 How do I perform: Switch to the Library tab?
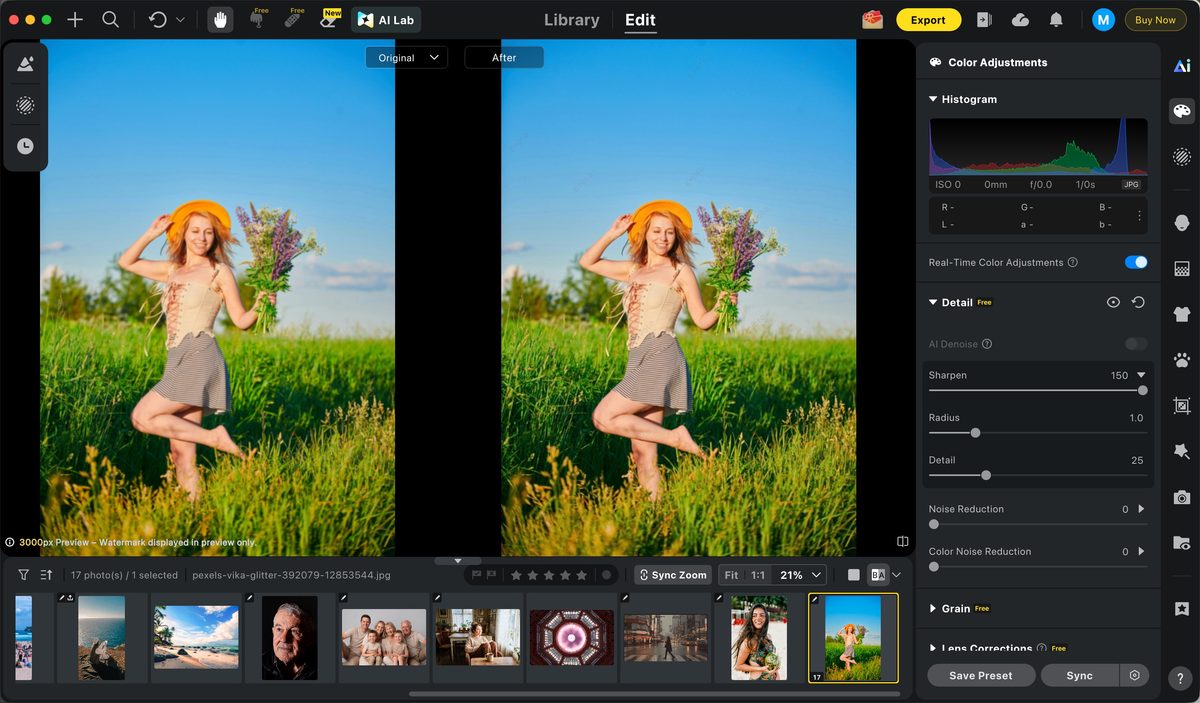pyautogui.click(x=572, y=20)
